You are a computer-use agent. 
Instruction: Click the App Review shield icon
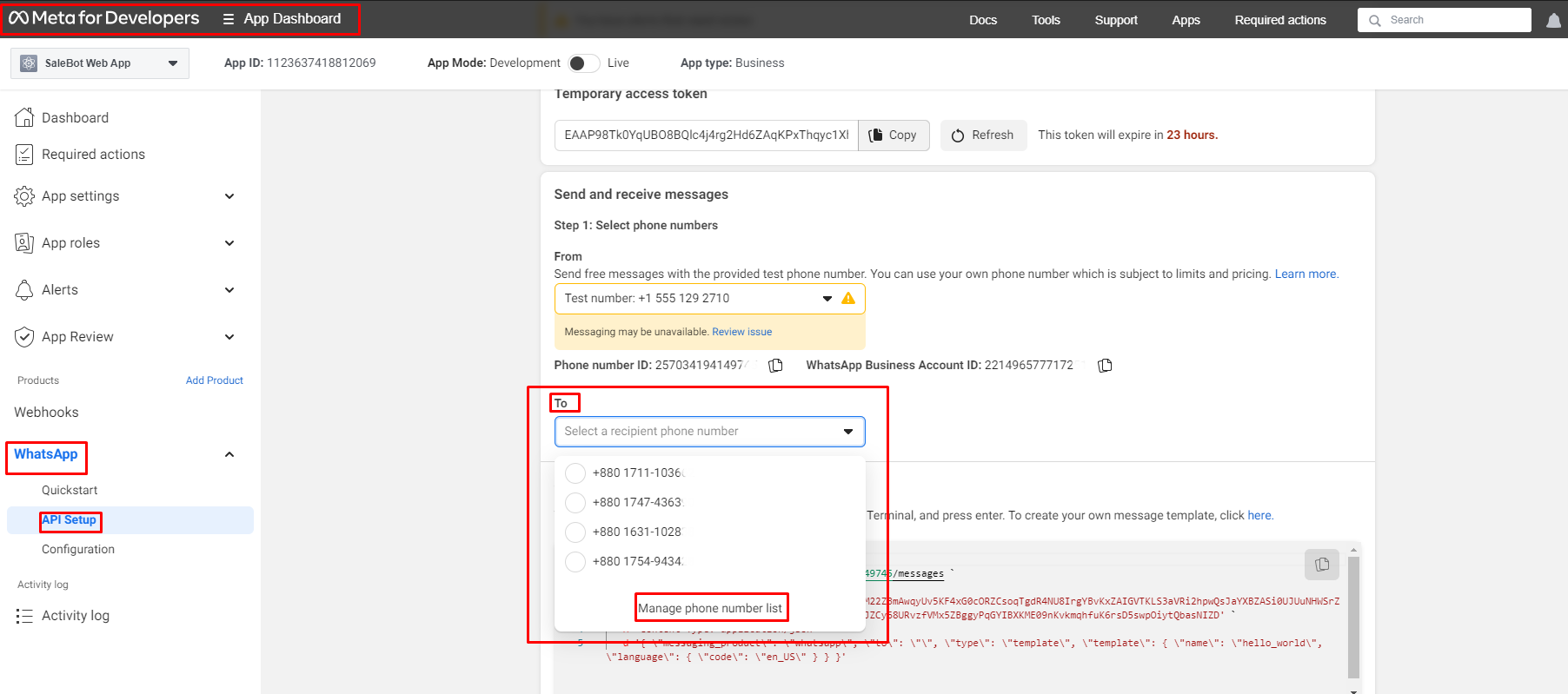tap(24, 337)
